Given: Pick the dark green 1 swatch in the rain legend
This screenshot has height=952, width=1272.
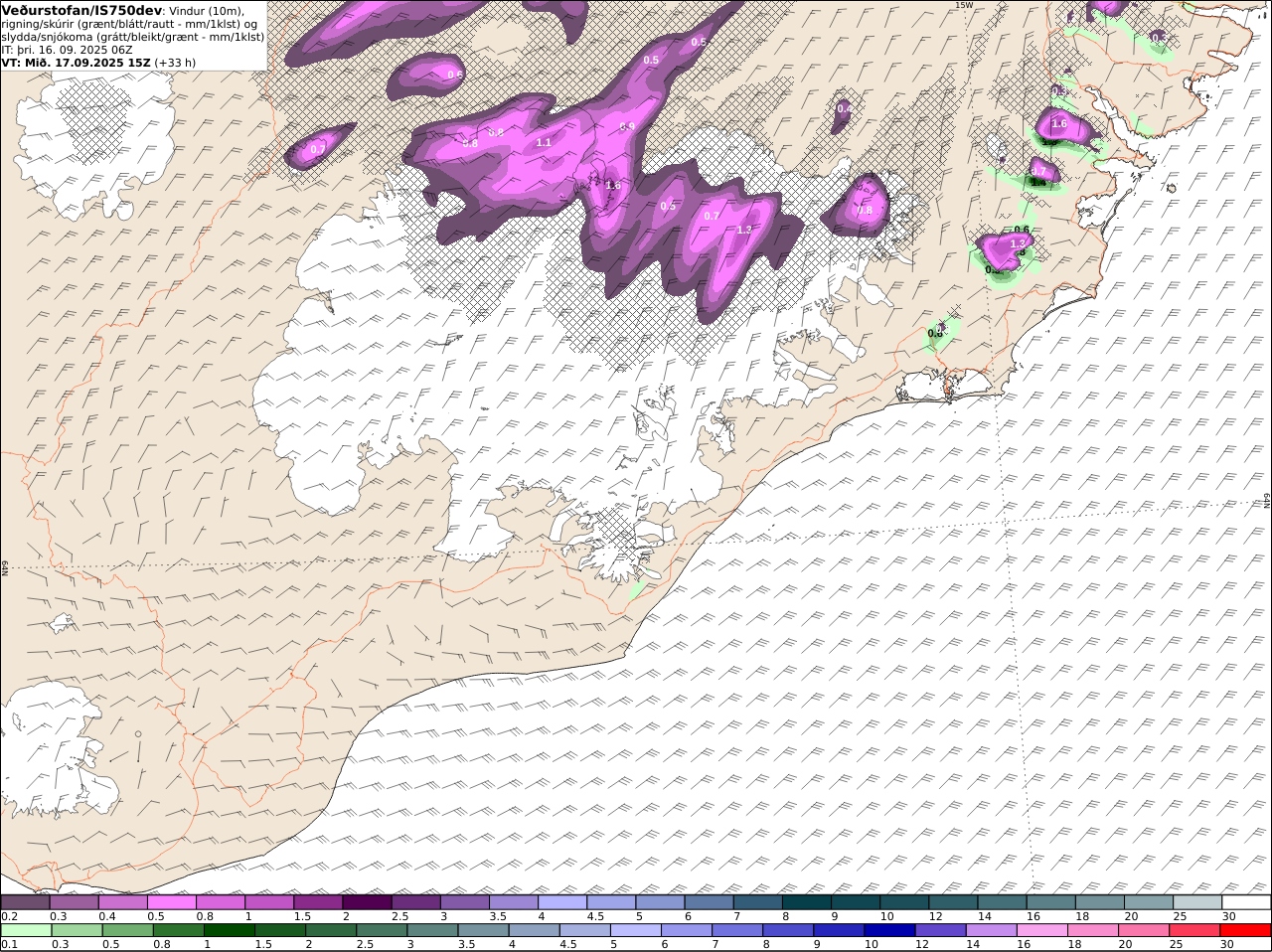Looking at the screenshot, I should click(x=230, y=931).
